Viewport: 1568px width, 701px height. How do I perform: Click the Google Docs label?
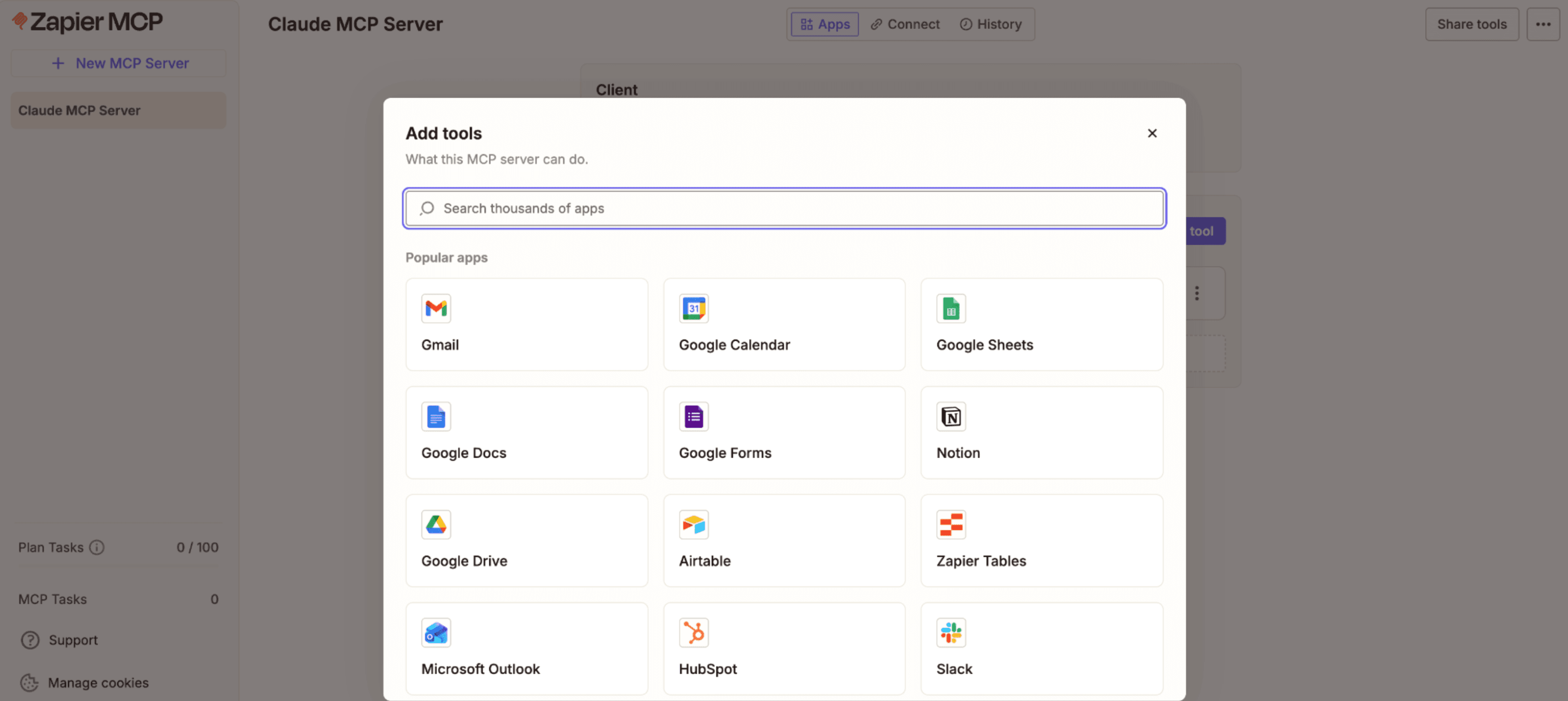click(464, 453)
